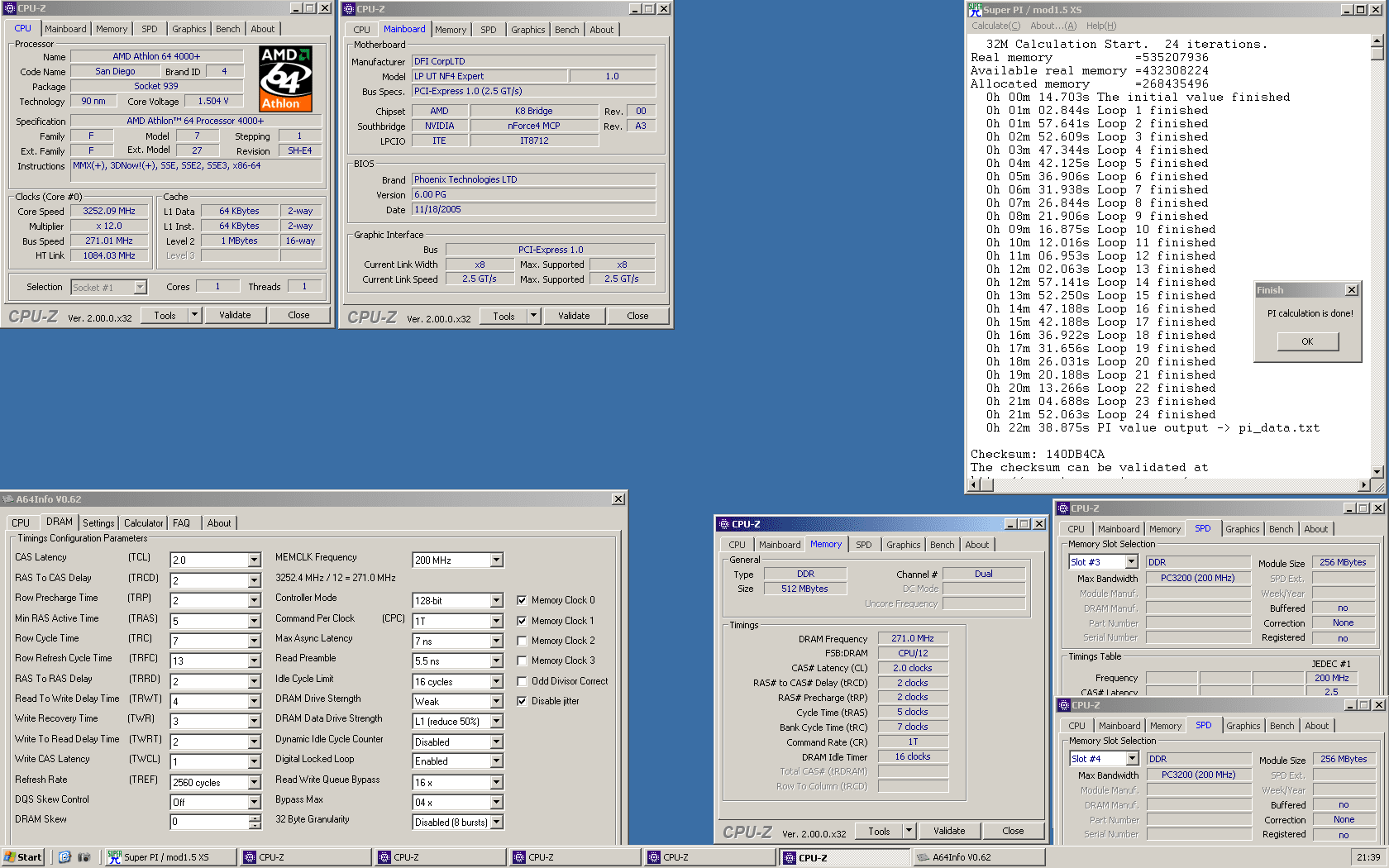Click Close button in CPU-Z Memory window
1389x868 pixels.
pyautogui.click(x=1013, y=831)
